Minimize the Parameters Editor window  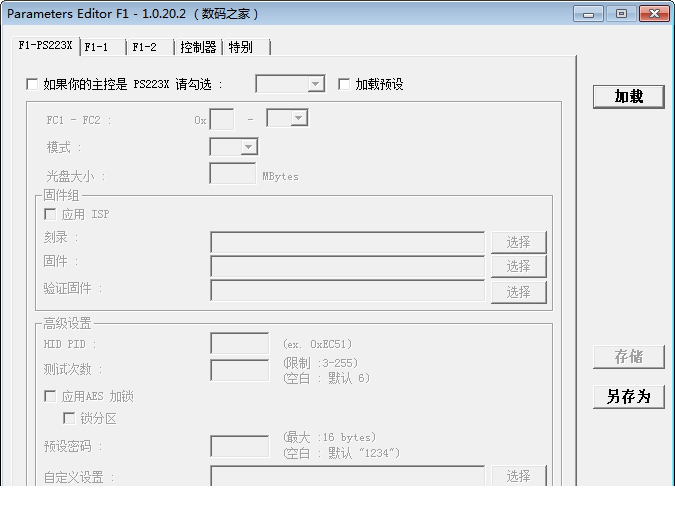click(x=588, y=14)
